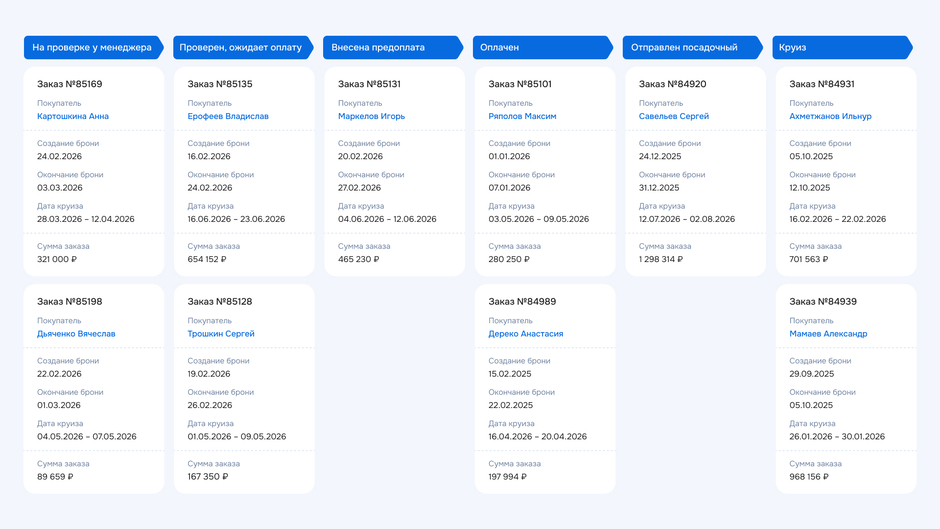
Task: Open order title Заказ №84989
Action: (522, 302)
